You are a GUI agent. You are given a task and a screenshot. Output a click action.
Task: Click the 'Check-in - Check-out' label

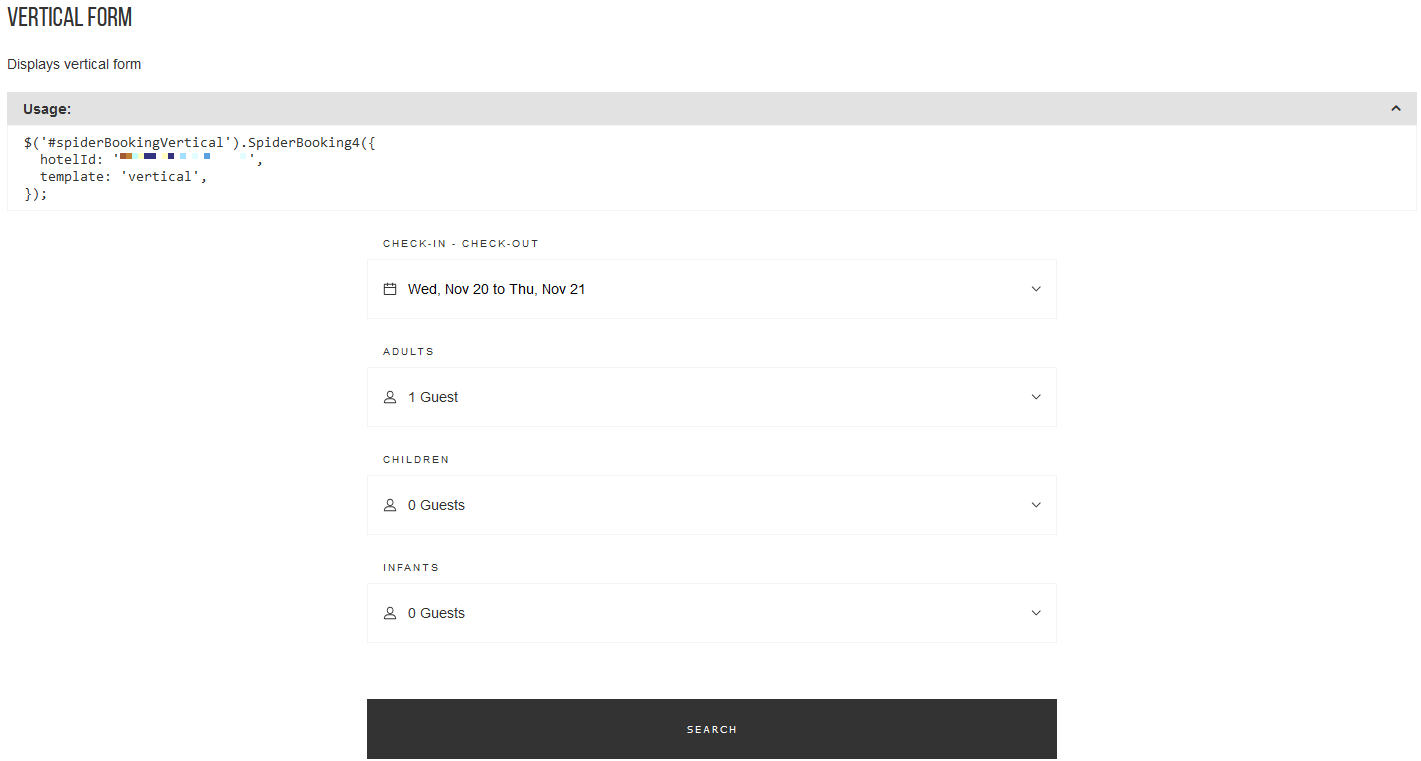461,244
